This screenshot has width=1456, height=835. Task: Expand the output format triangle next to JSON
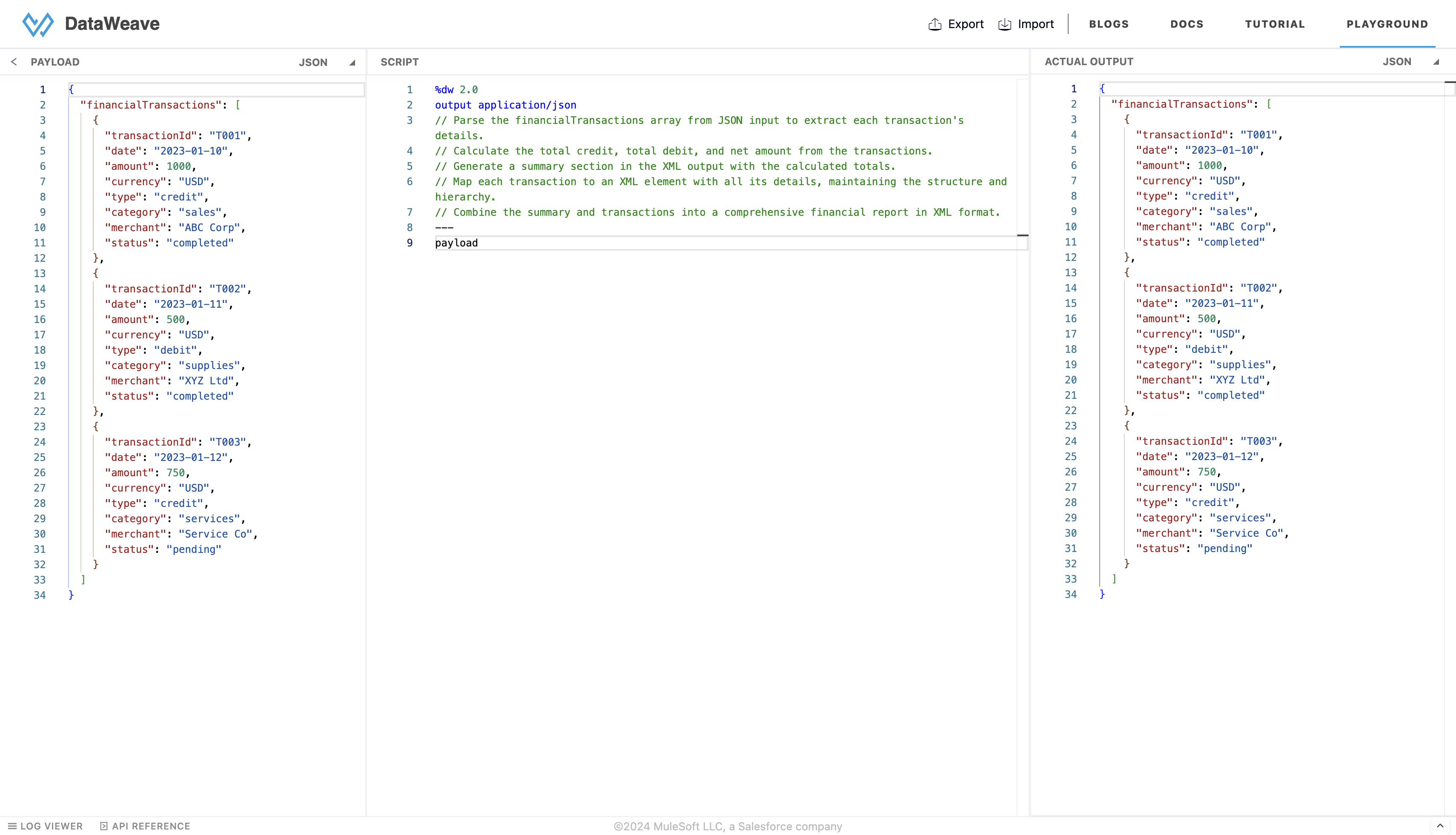(x=1436, y=61)
